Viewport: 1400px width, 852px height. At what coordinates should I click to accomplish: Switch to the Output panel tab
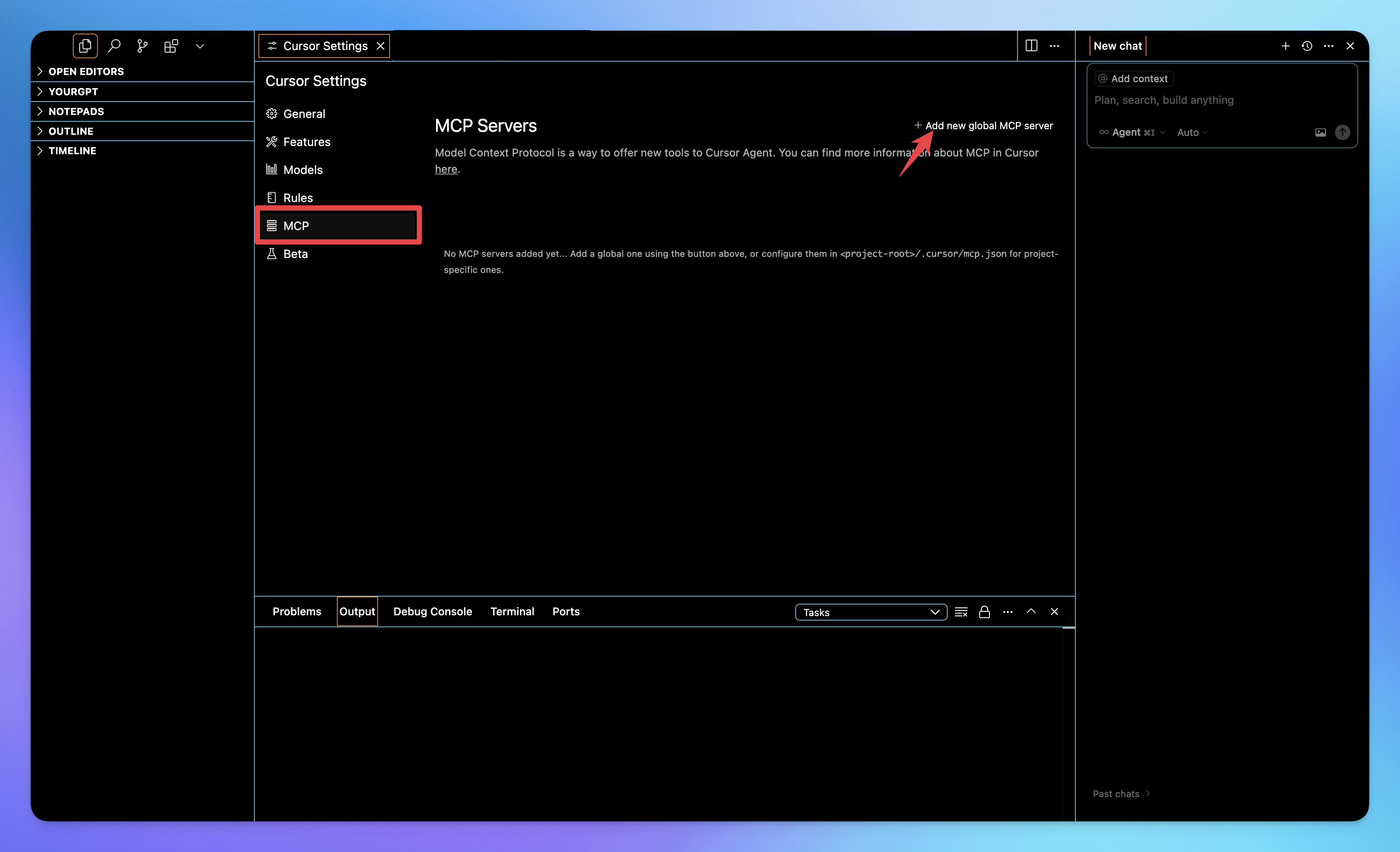357,612
